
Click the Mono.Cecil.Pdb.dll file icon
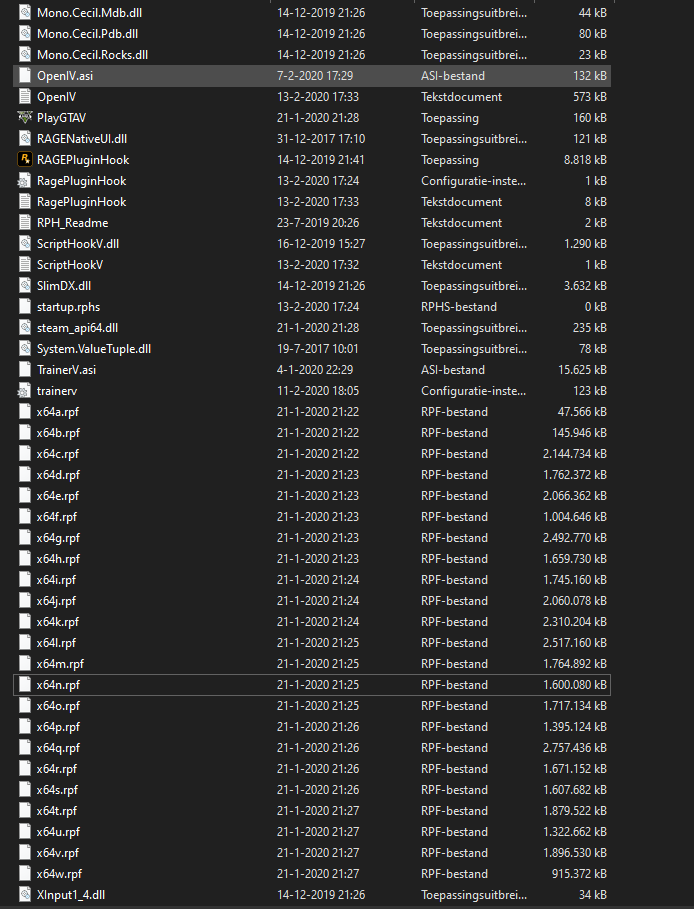[24, 34]
